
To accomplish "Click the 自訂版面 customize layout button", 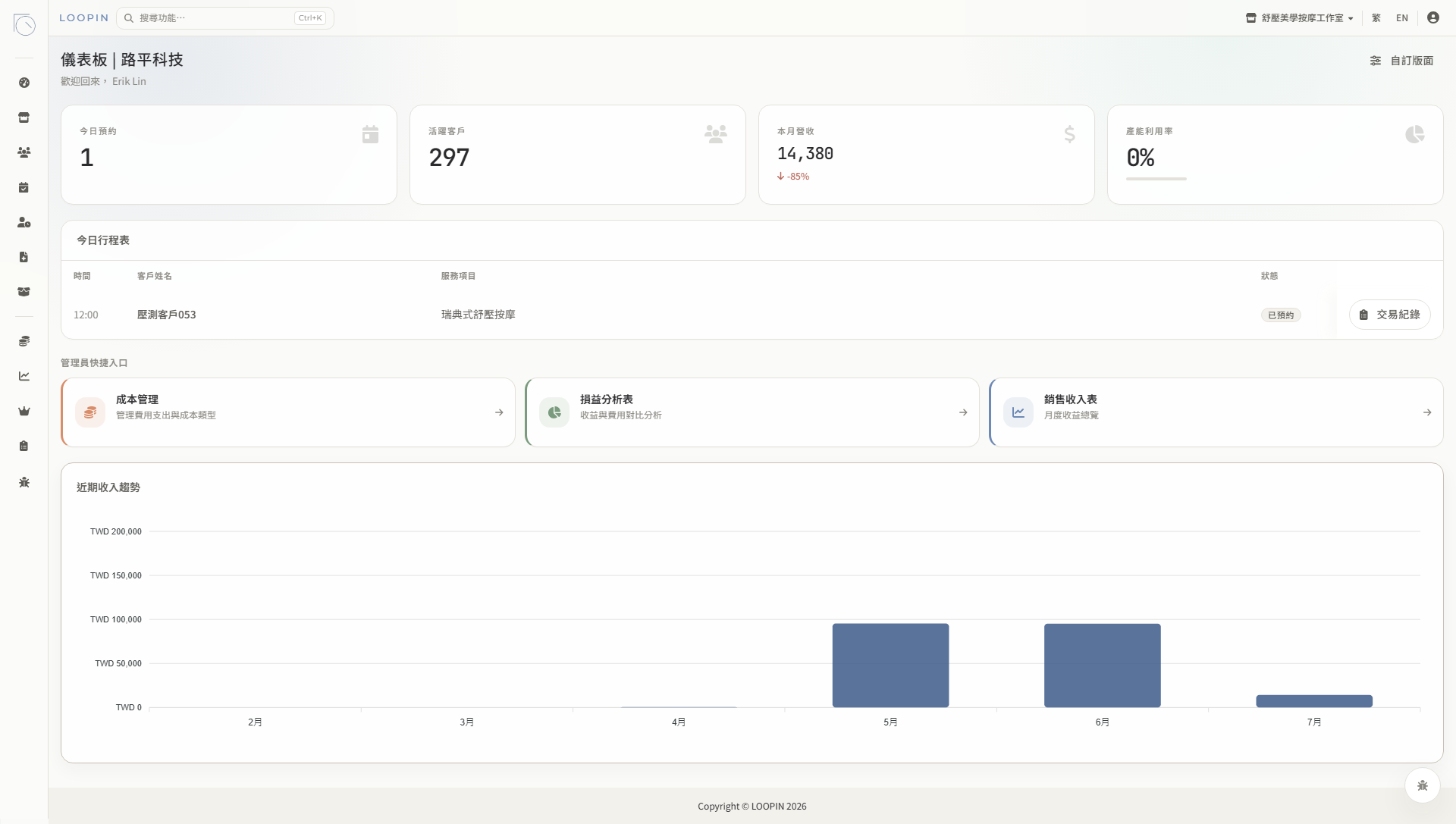I will tap(1401, 61).
